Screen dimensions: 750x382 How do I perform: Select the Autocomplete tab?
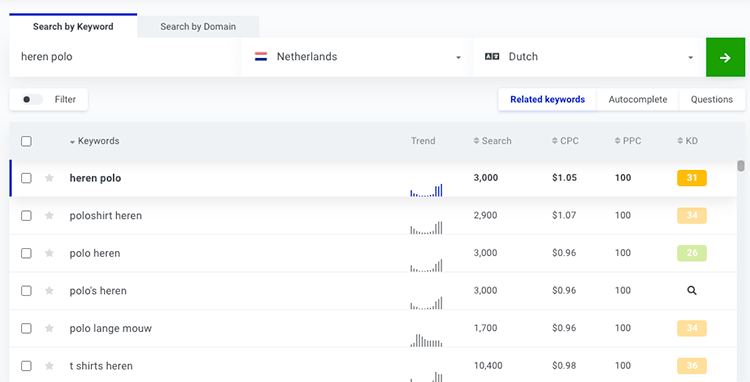click(x=638, y=99)
